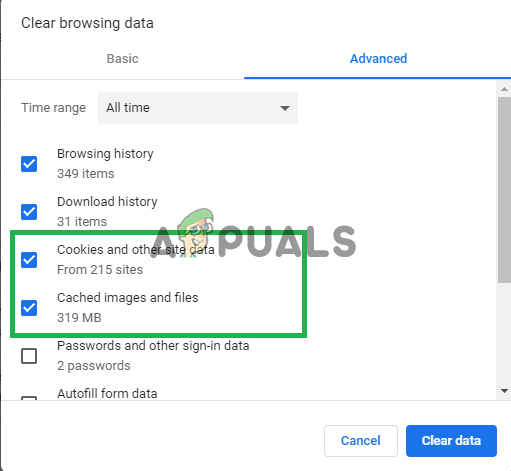Click the Cookies and other site data label
This screenshot has height=471, width=511.
136,250
